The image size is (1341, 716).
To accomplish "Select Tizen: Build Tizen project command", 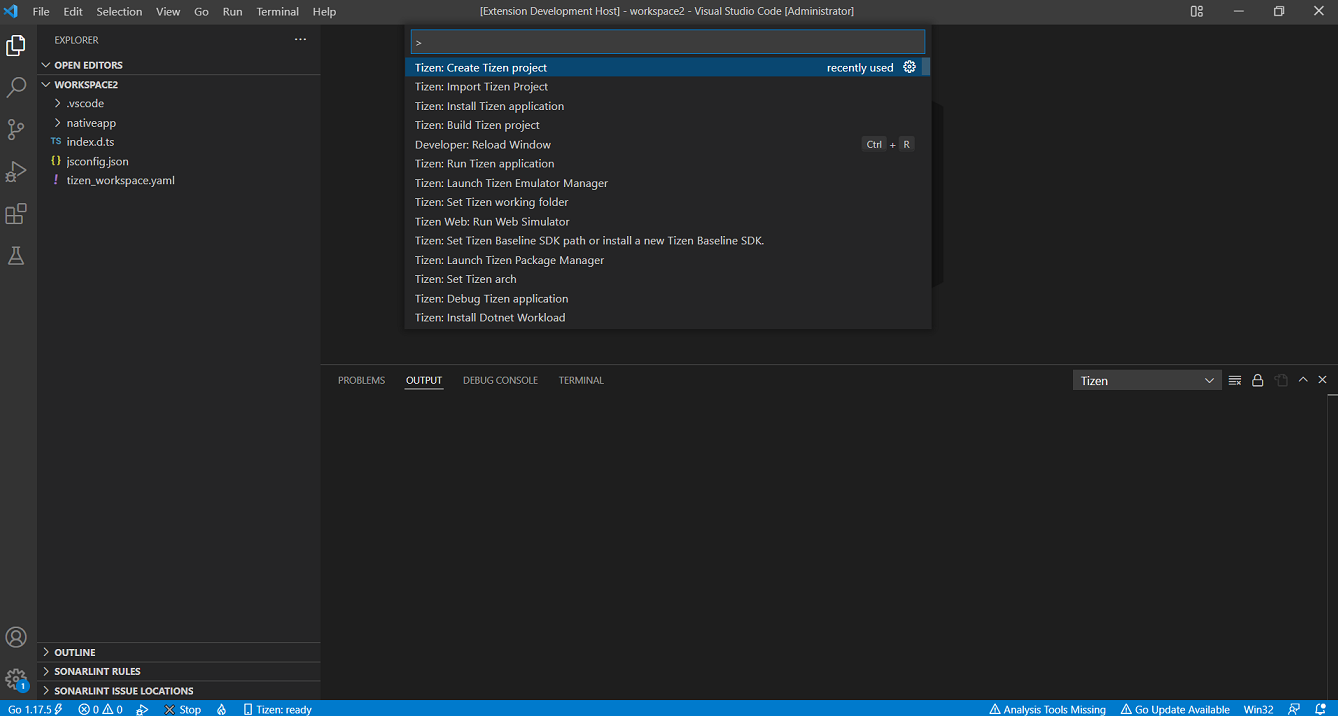I will coord(477,125).
